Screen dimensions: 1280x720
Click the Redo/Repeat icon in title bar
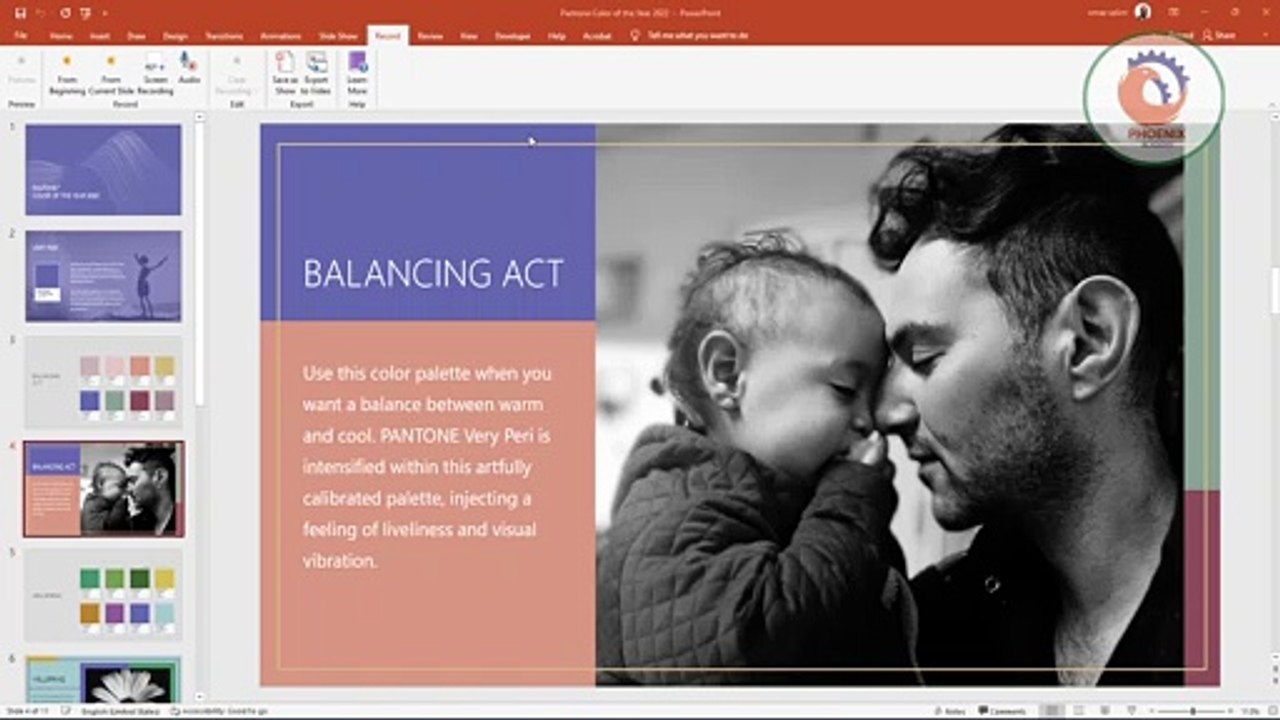65,13
